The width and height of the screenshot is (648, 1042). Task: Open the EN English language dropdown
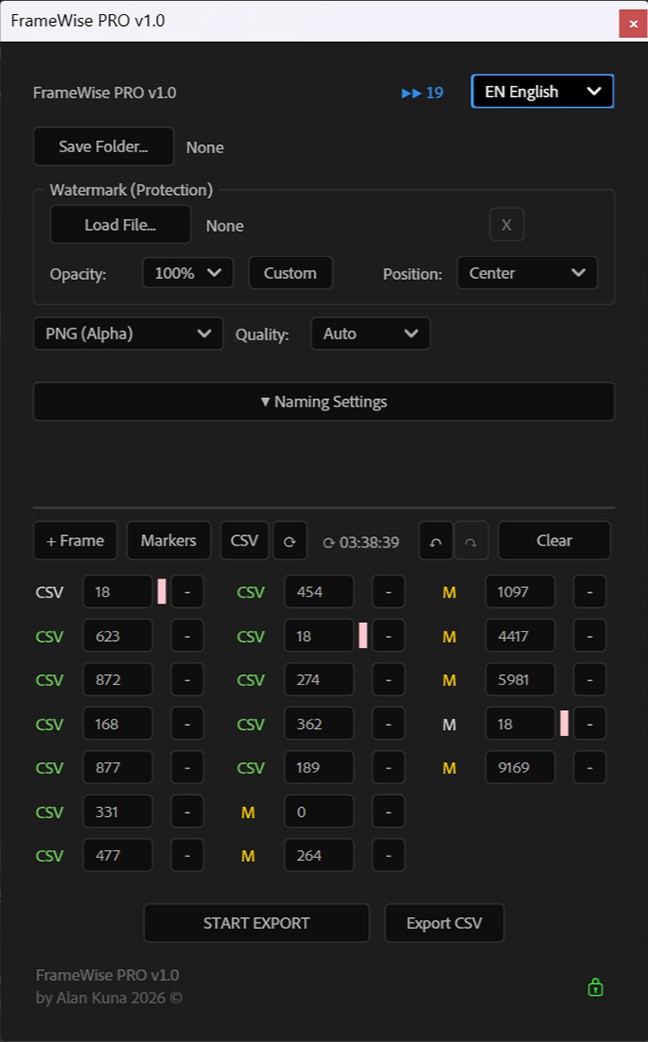click(x=542, y=92)
